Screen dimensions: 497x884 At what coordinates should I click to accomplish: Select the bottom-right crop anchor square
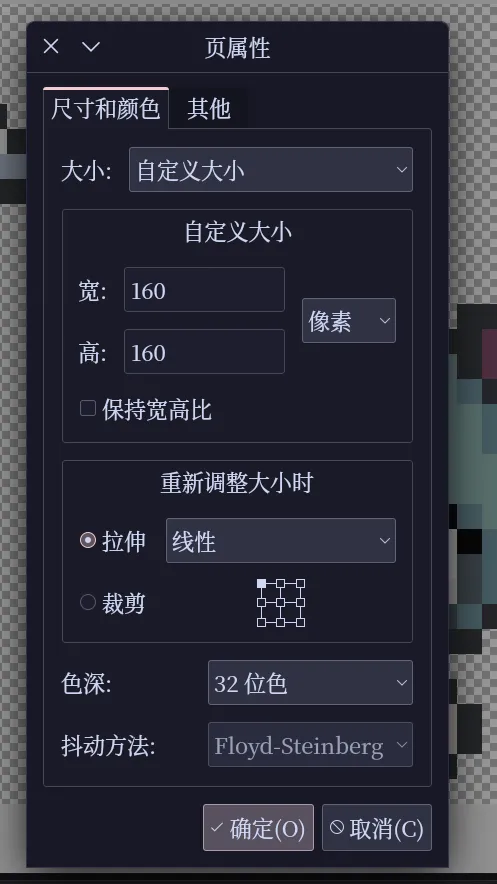tap(300, 622)
